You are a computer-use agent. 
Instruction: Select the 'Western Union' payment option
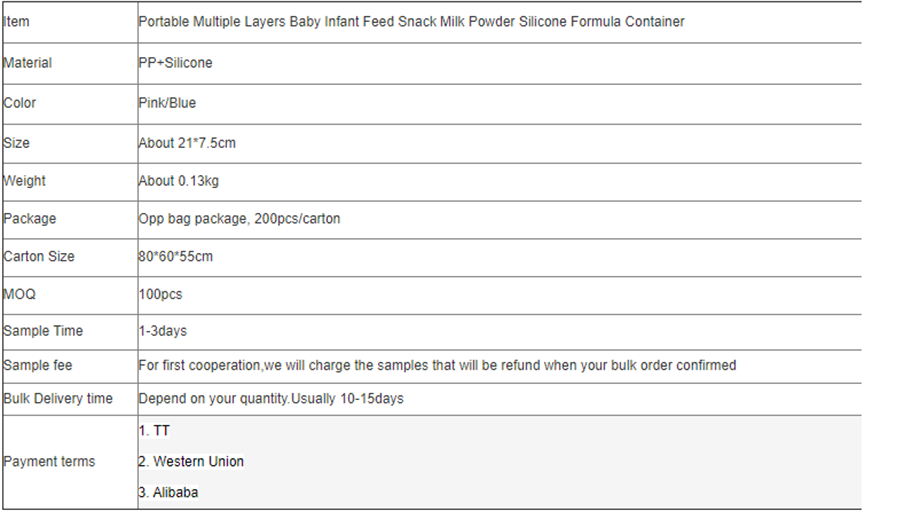coord(198,462)
